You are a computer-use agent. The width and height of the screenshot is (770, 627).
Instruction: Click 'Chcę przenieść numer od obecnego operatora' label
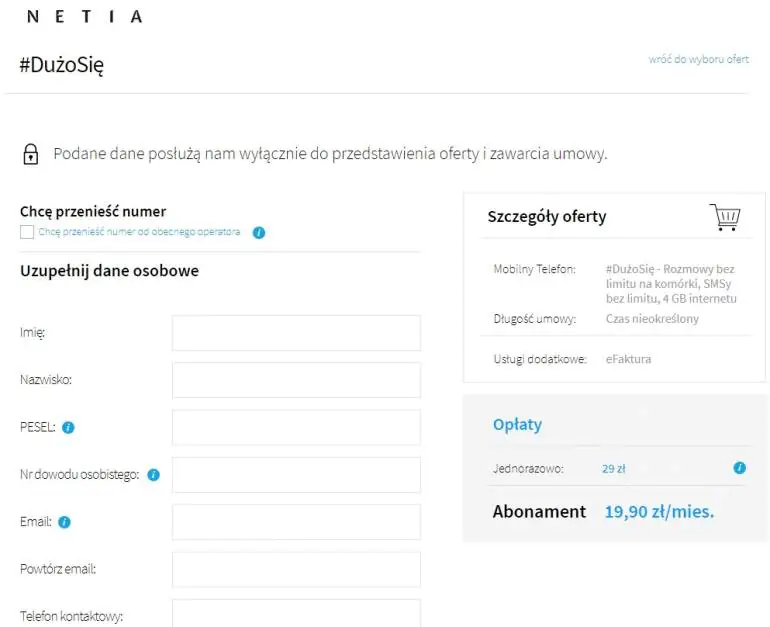pyautogui.click(x=139, y=232)
